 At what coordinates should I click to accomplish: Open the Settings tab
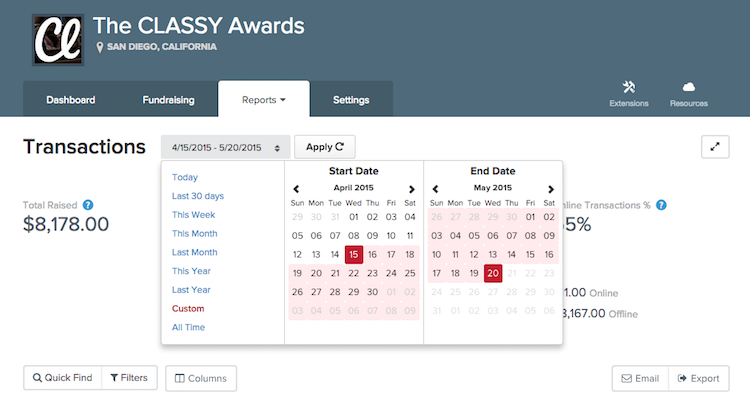click(x=351, y=100)
